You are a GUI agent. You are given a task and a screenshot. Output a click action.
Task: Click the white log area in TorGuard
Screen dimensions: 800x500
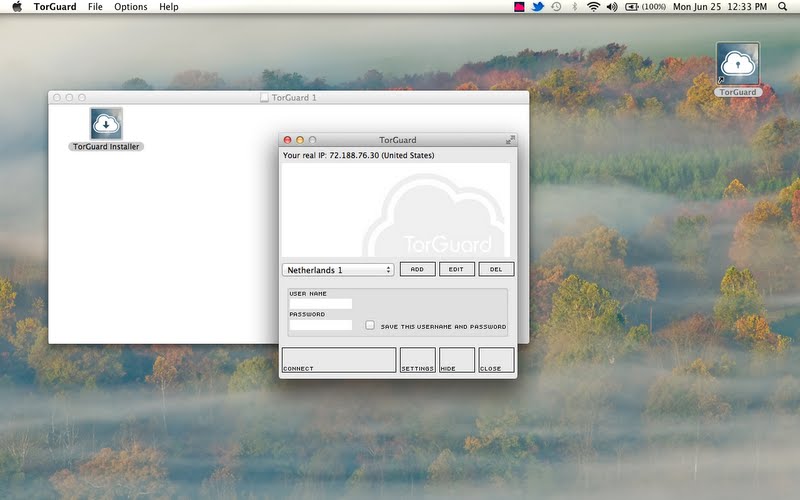tap(395, 210)
